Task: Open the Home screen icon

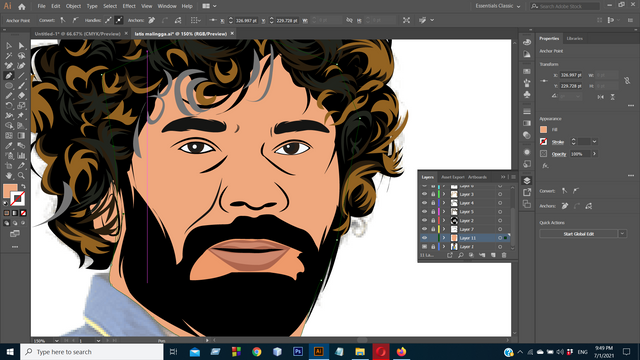Action: coord(22,6)
